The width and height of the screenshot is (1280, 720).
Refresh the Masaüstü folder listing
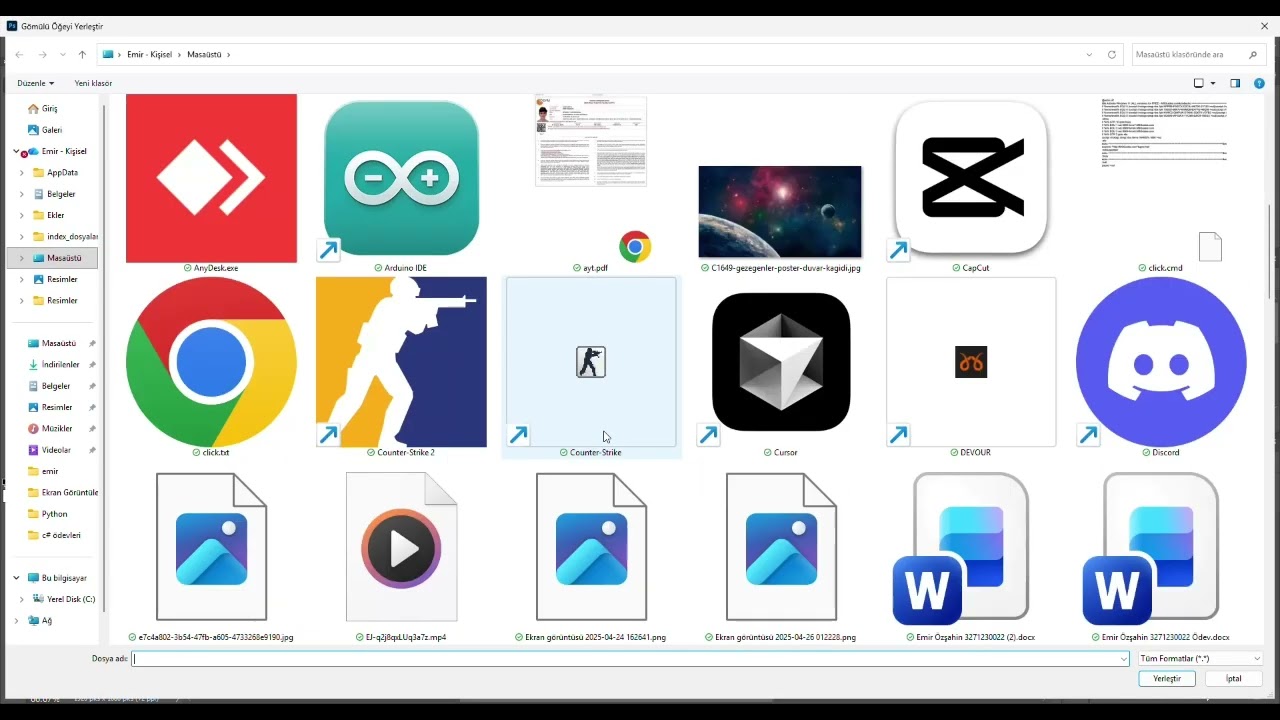(x=1112, y=54)
